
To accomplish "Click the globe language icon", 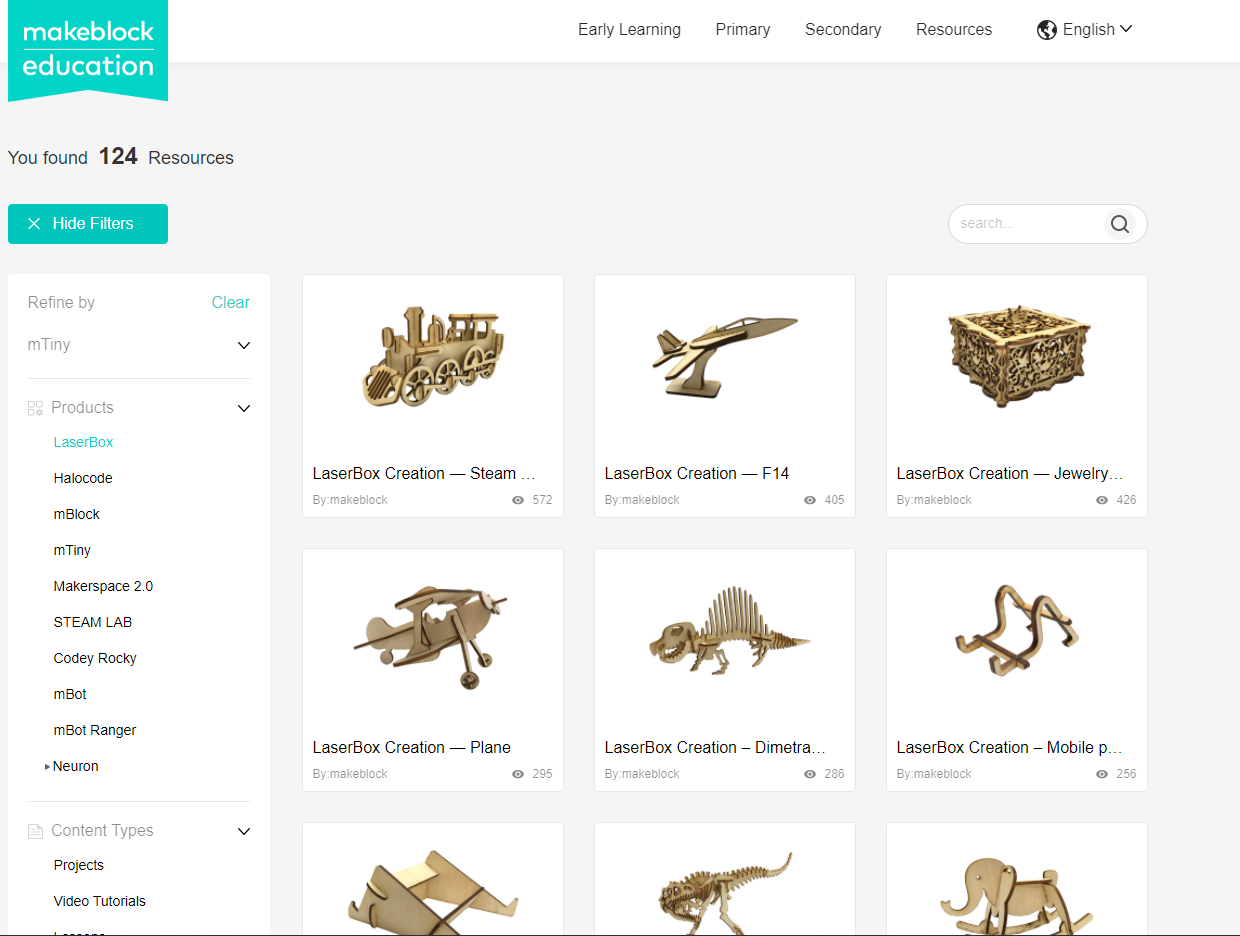I will [1047, 30].
